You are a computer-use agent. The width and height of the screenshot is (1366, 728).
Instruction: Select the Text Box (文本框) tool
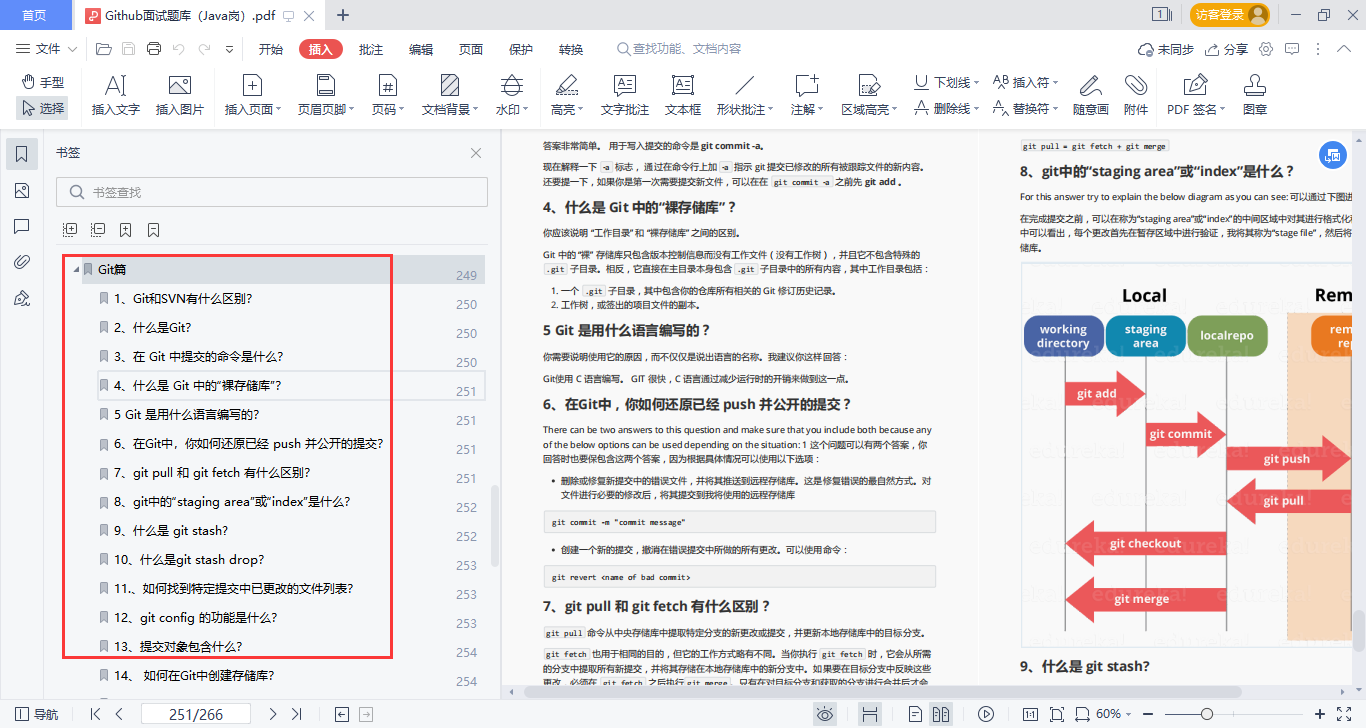pyautogui.click(x=683, y=96)
